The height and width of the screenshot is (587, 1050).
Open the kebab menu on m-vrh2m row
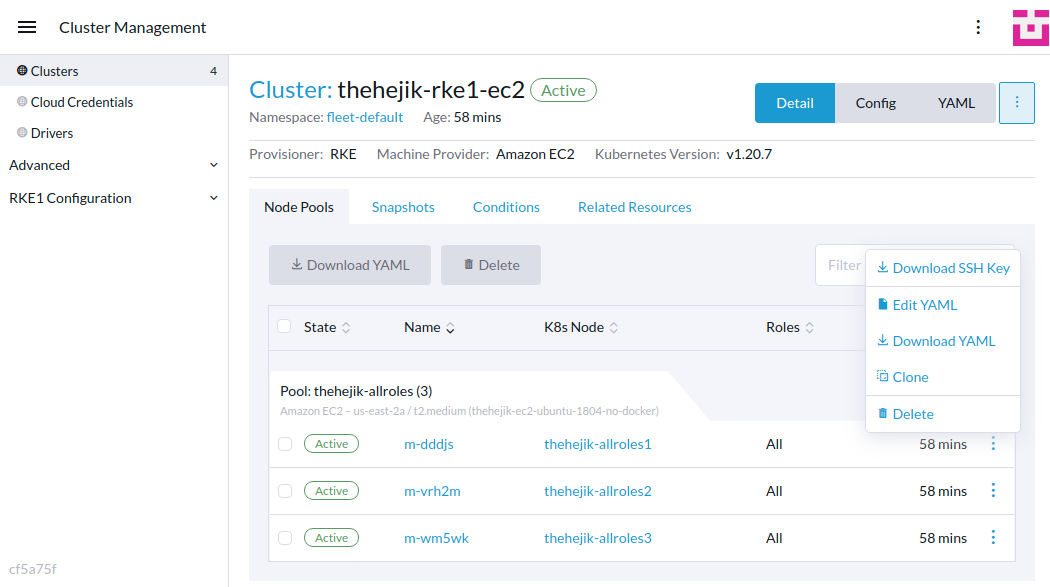tap(993, 490)
